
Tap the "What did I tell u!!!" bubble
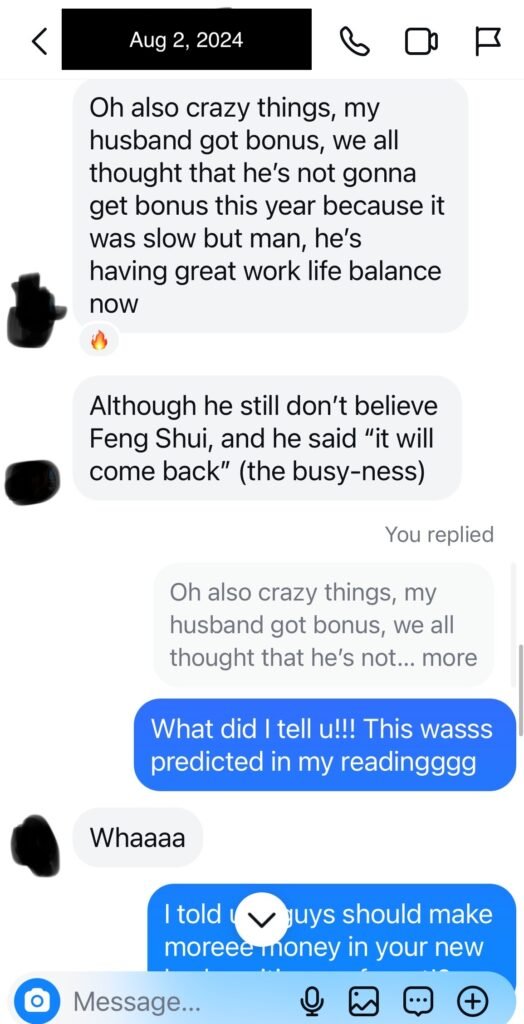[325, 744]
